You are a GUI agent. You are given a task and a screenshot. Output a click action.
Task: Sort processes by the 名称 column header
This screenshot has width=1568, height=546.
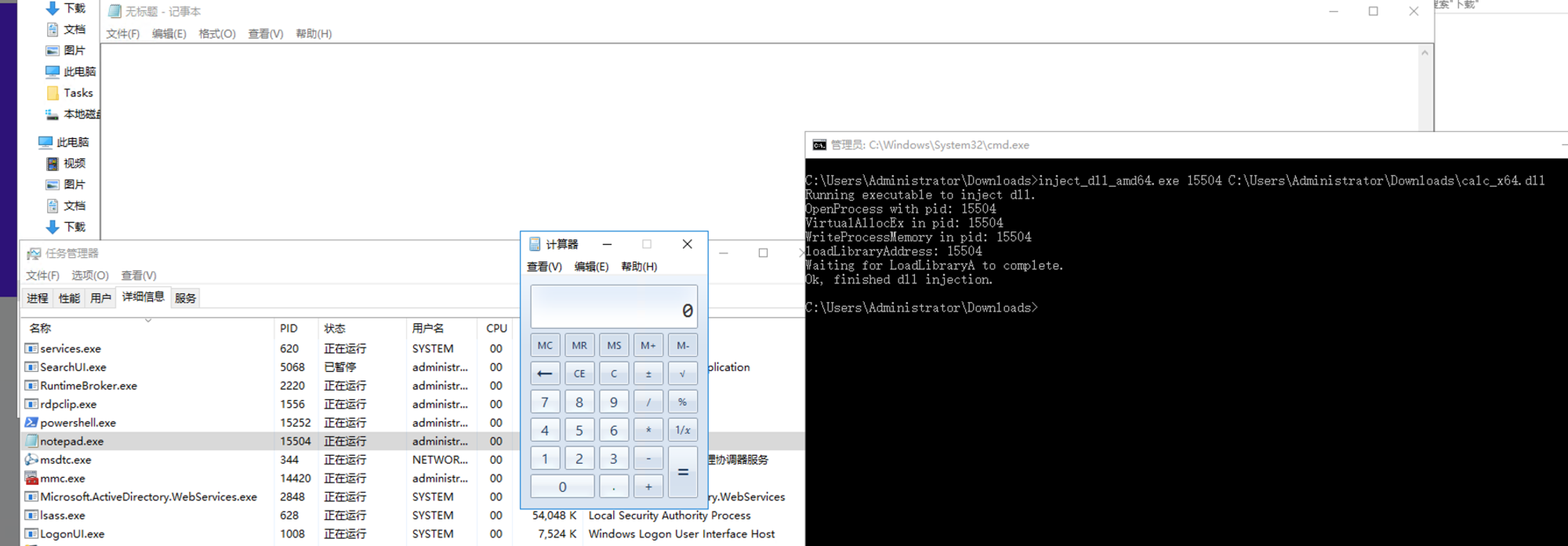(40, 328)
